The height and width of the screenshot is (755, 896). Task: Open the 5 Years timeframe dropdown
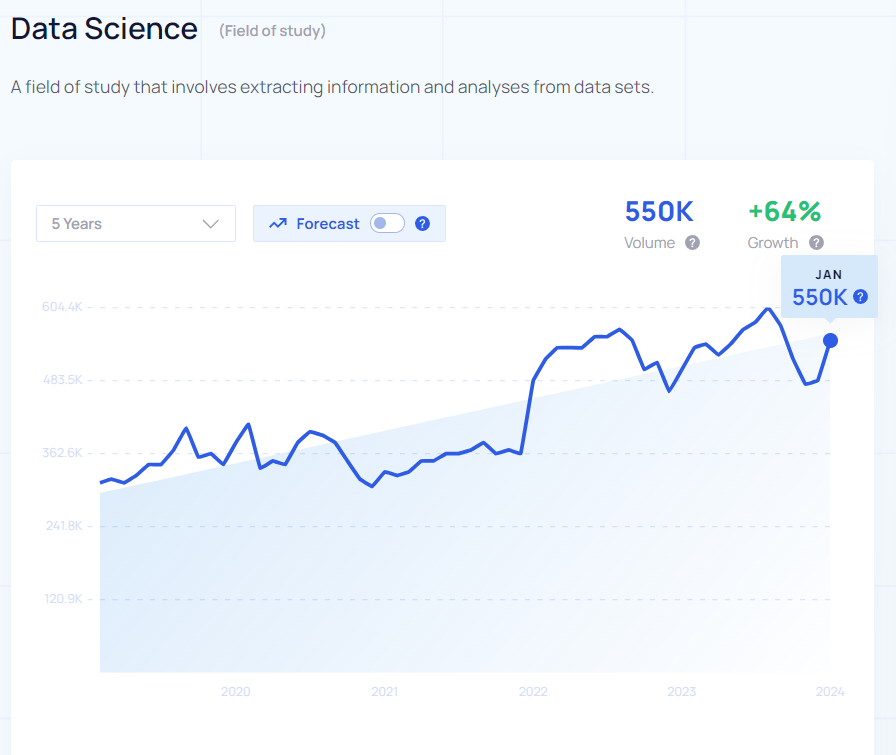point(136,223)
